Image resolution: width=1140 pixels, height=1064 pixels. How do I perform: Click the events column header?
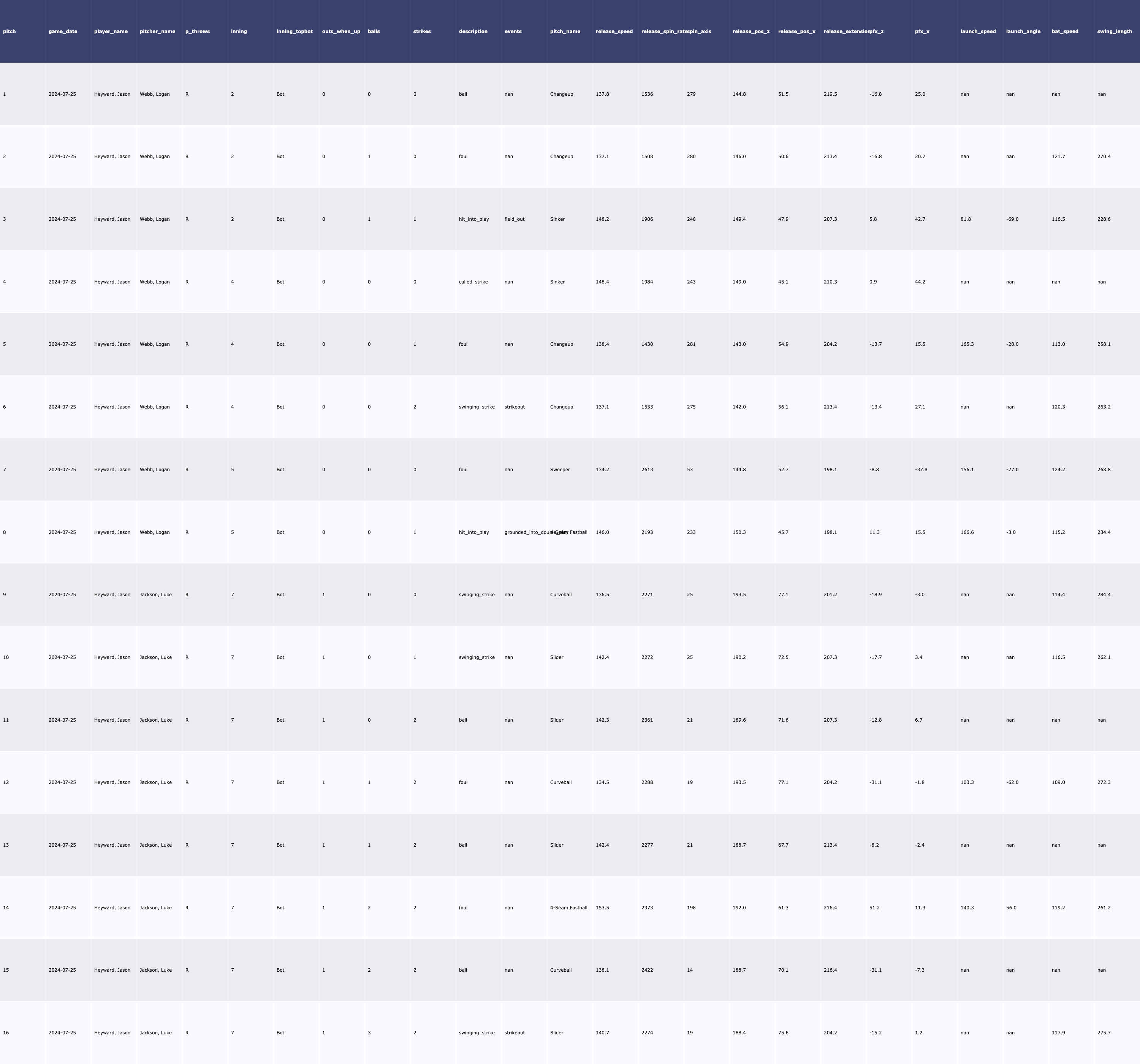point(513,32)
